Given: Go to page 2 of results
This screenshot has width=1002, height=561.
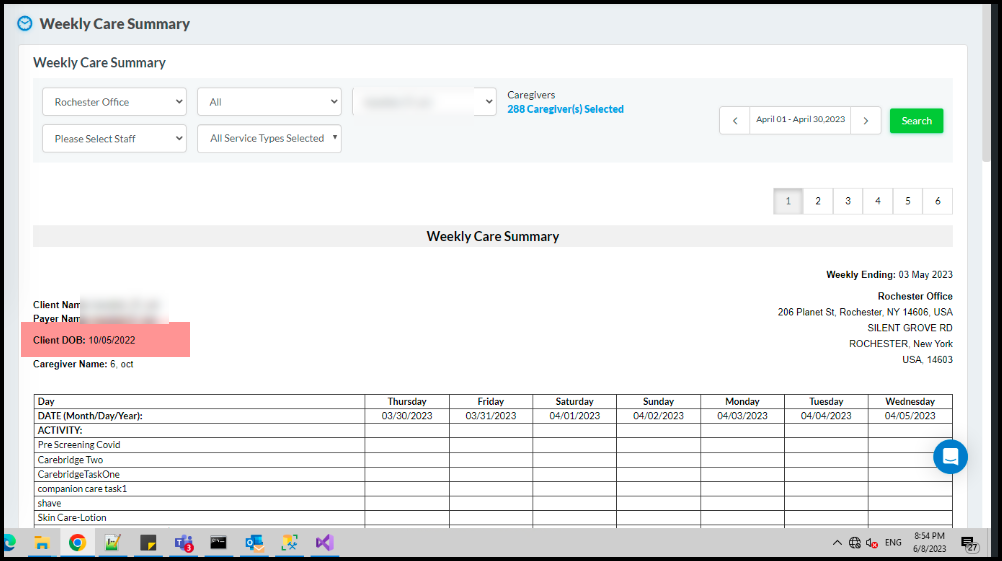Looking at the screenshot, I should [x=818, y=201].
